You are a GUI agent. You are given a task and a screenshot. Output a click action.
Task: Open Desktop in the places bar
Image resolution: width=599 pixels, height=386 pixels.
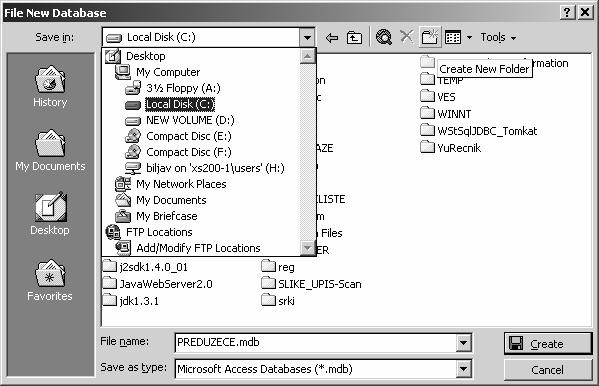click(x=50, y=214)
